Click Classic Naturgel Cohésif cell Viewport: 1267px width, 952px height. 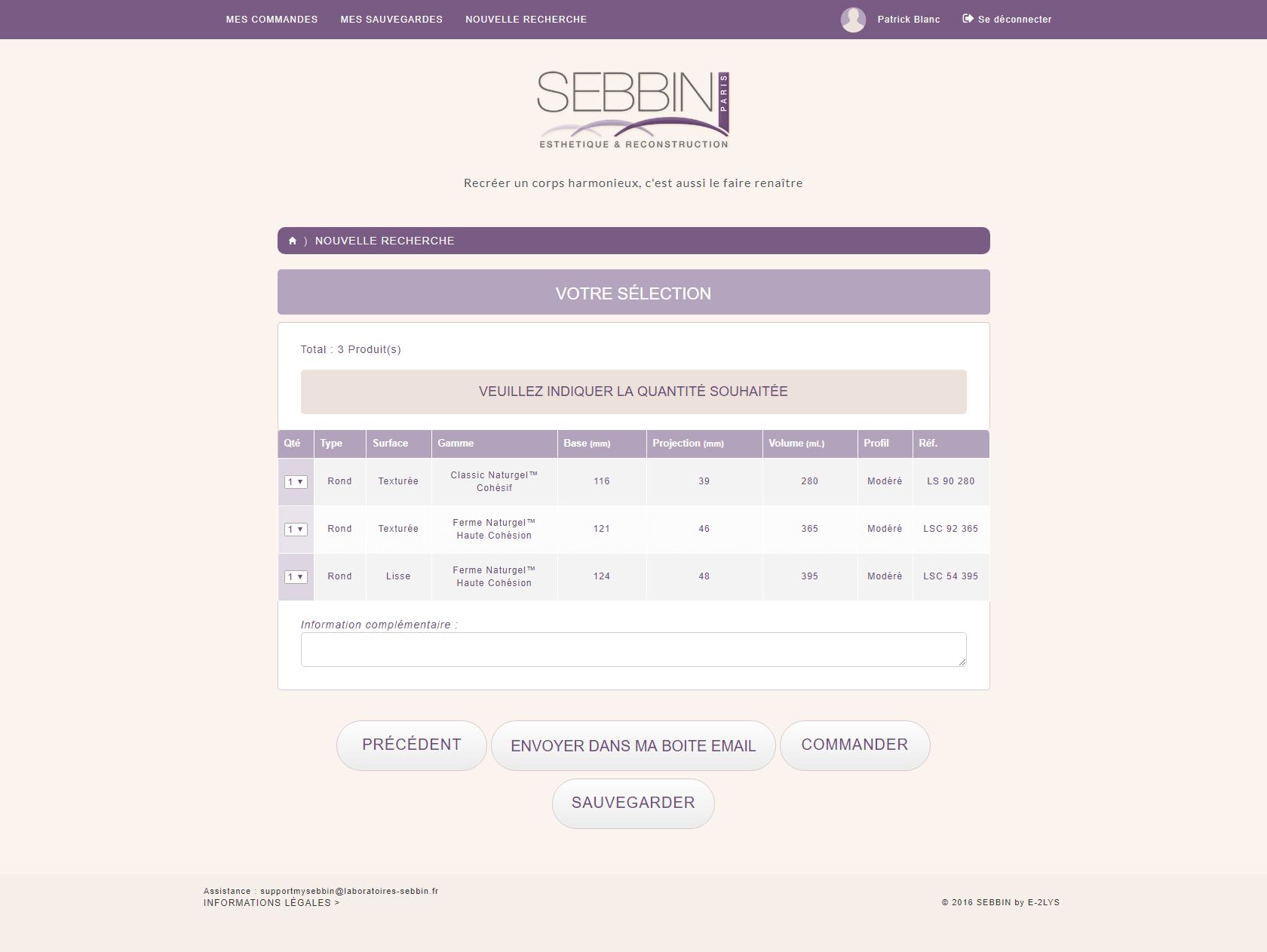click(494, 481)
